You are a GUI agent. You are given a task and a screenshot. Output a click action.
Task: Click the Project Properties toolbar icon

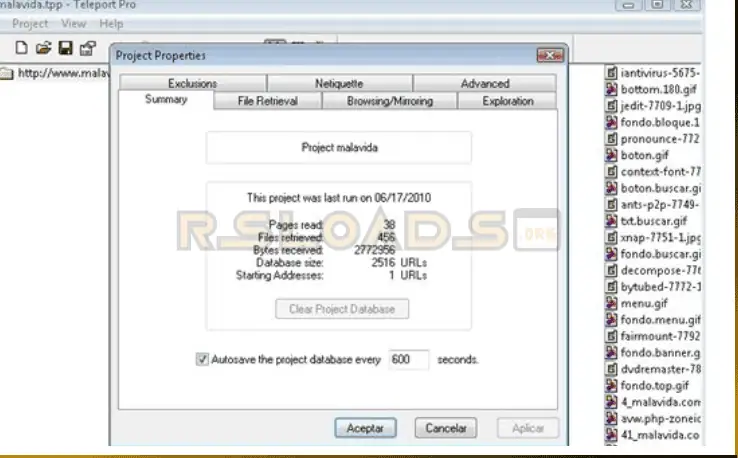click(x=87, y=47)
